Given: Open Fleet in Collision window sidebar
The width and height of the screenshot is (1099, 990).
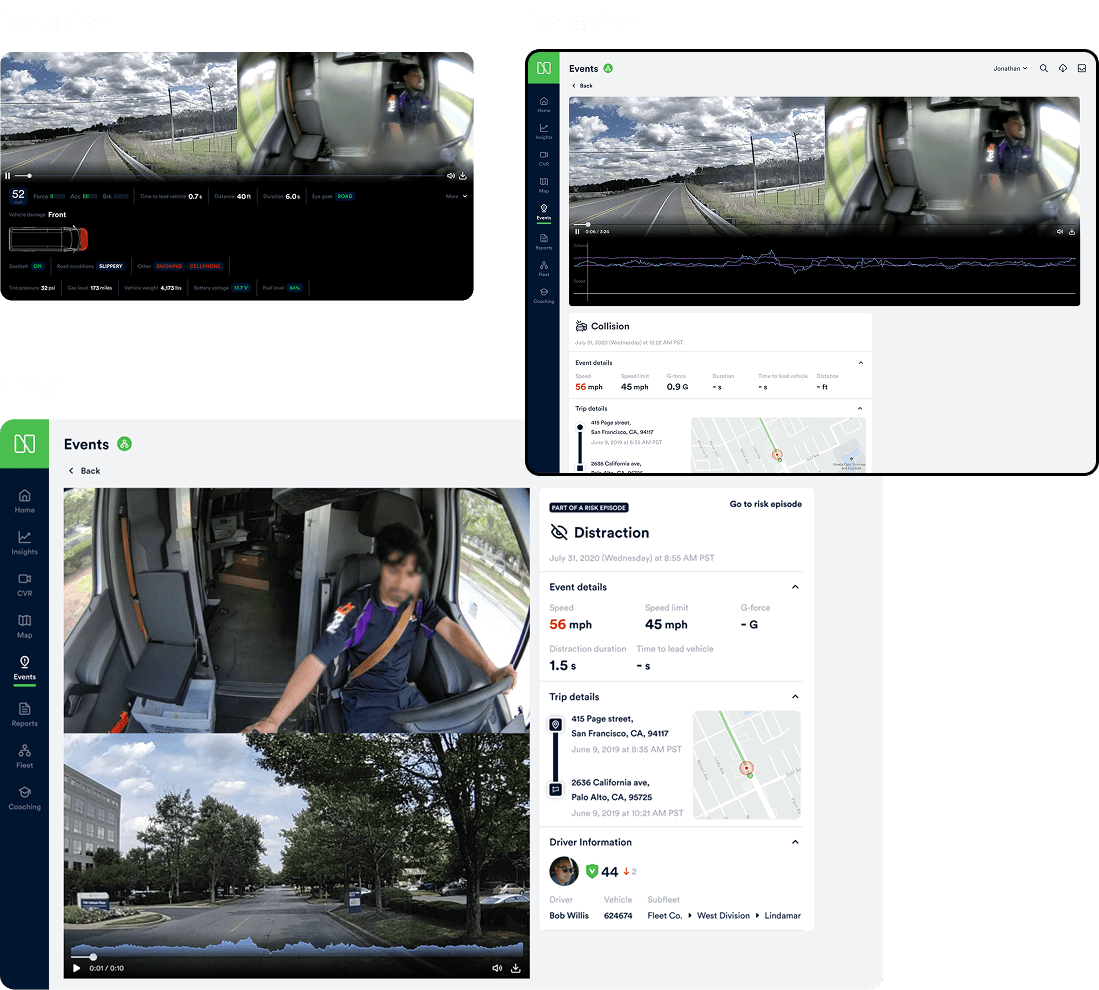Looking at the screenshot, I should (544, 269).
